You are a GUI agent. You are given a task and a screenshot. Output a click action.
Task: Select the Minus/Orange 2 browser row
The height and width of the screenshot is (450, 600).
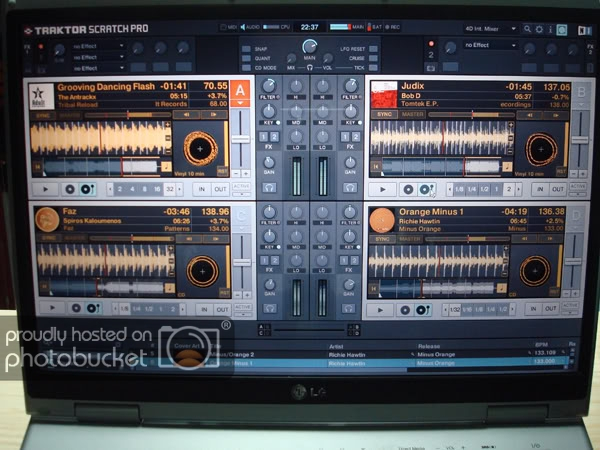point(306,355)
